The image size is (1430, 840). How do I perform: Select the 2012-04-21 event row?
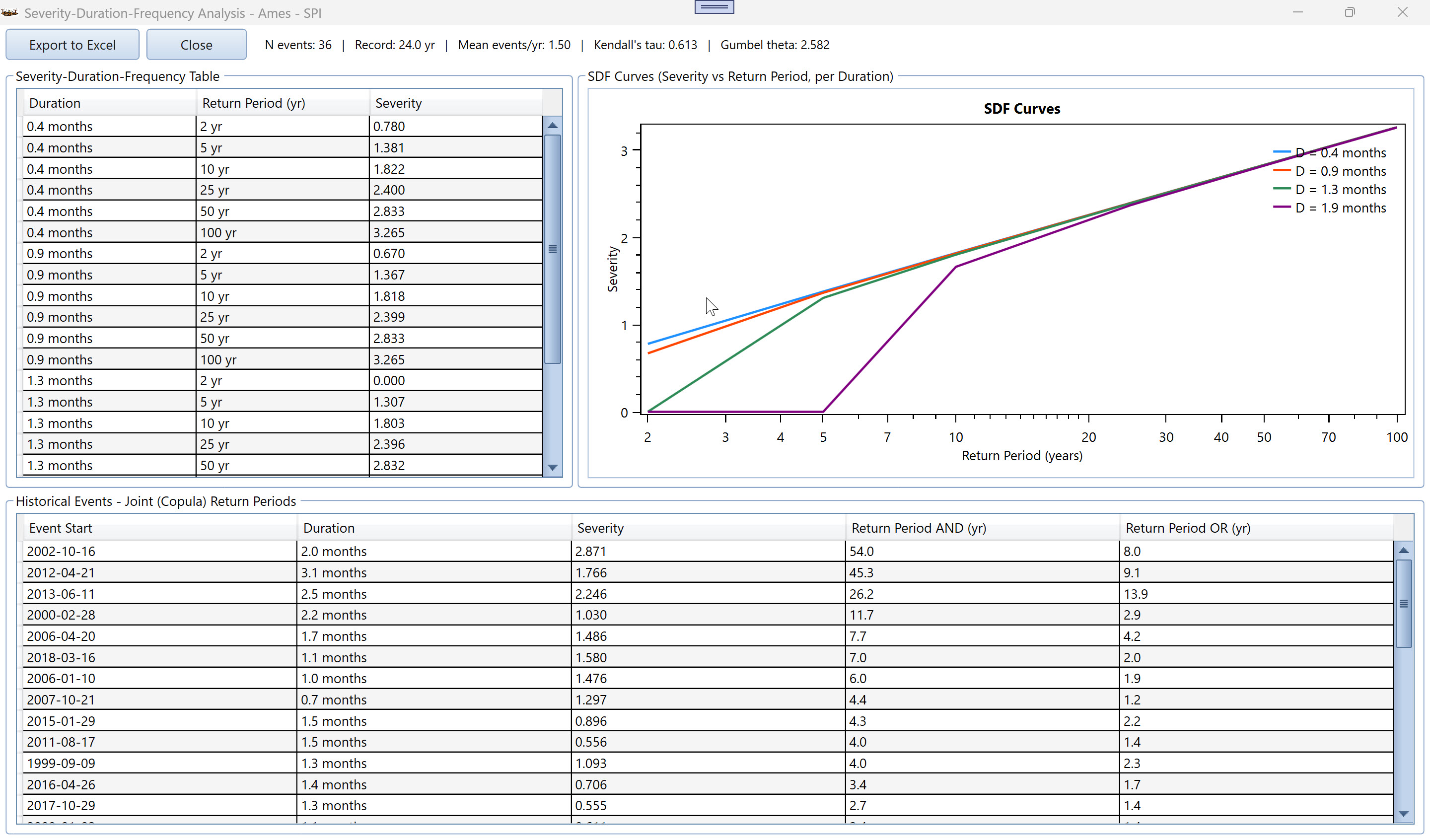(x=708, y=572)
